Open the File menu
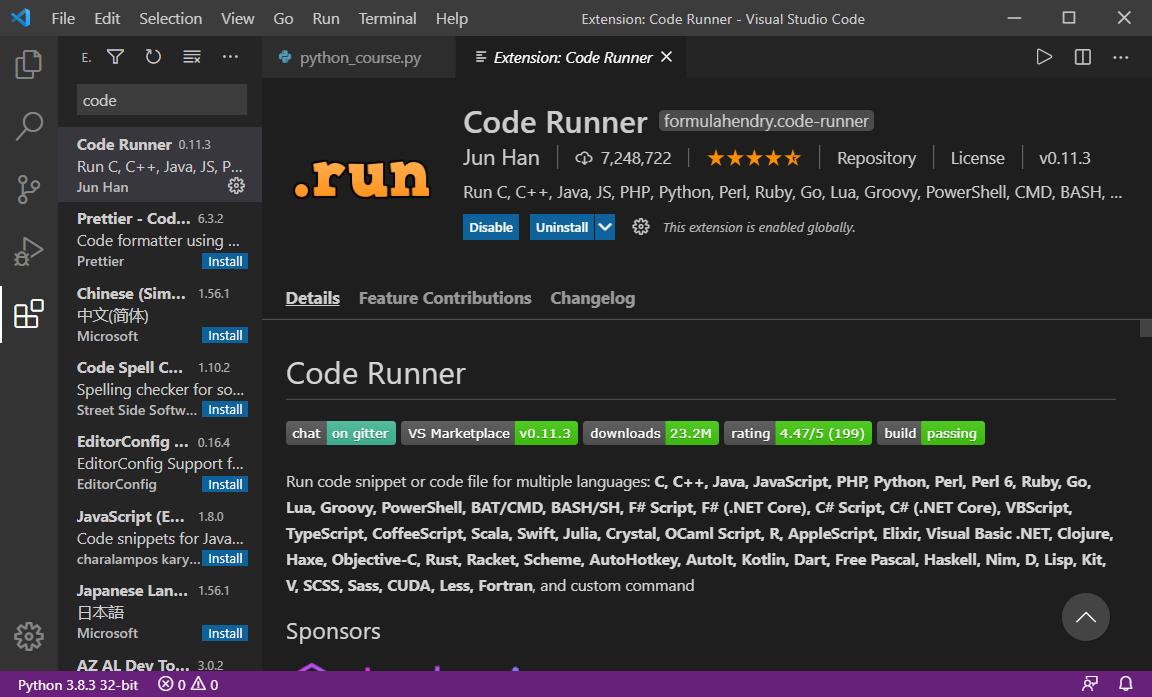 [x=63, y=18]
